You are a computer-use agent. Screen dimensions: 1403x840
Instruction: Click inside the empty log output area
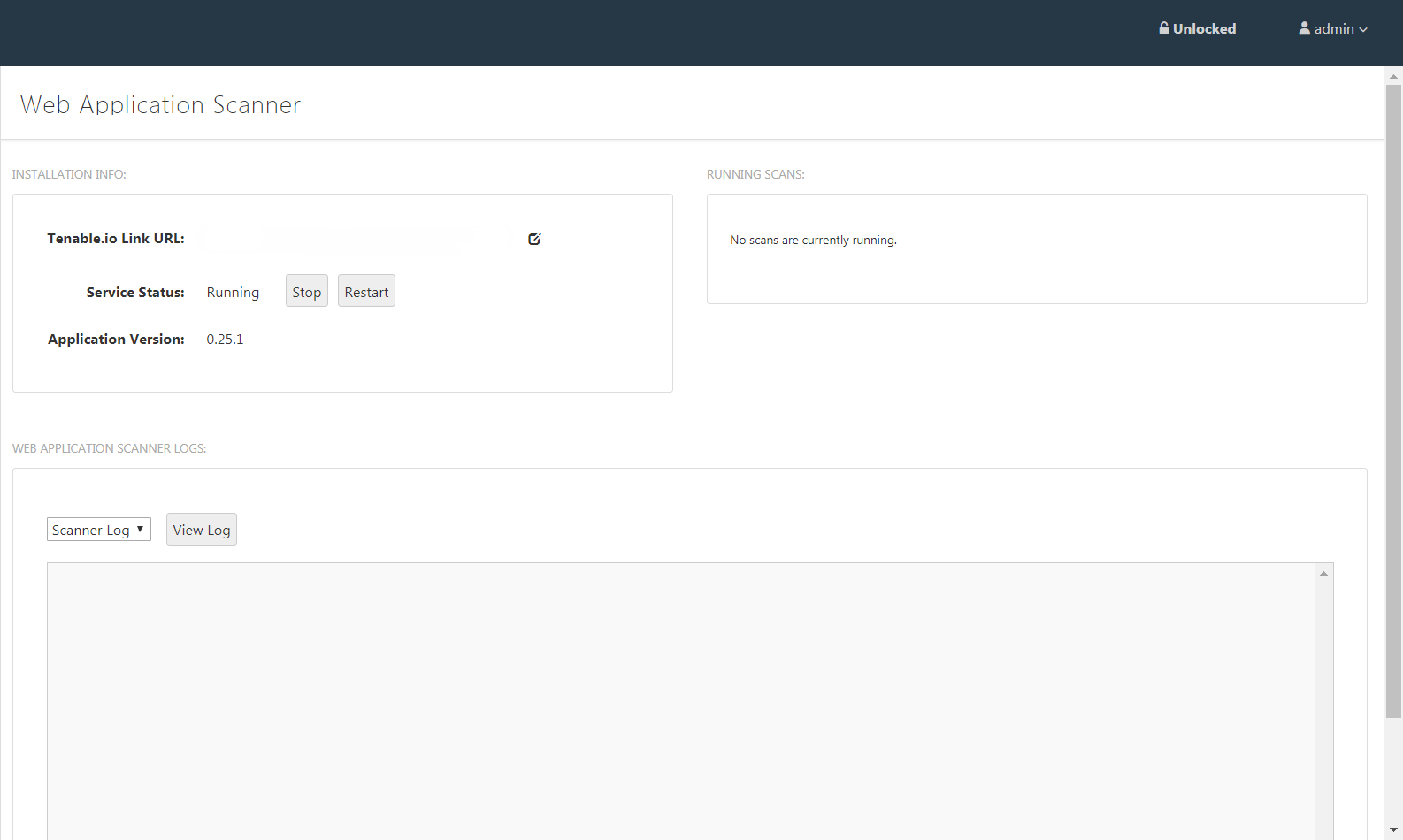680,701
